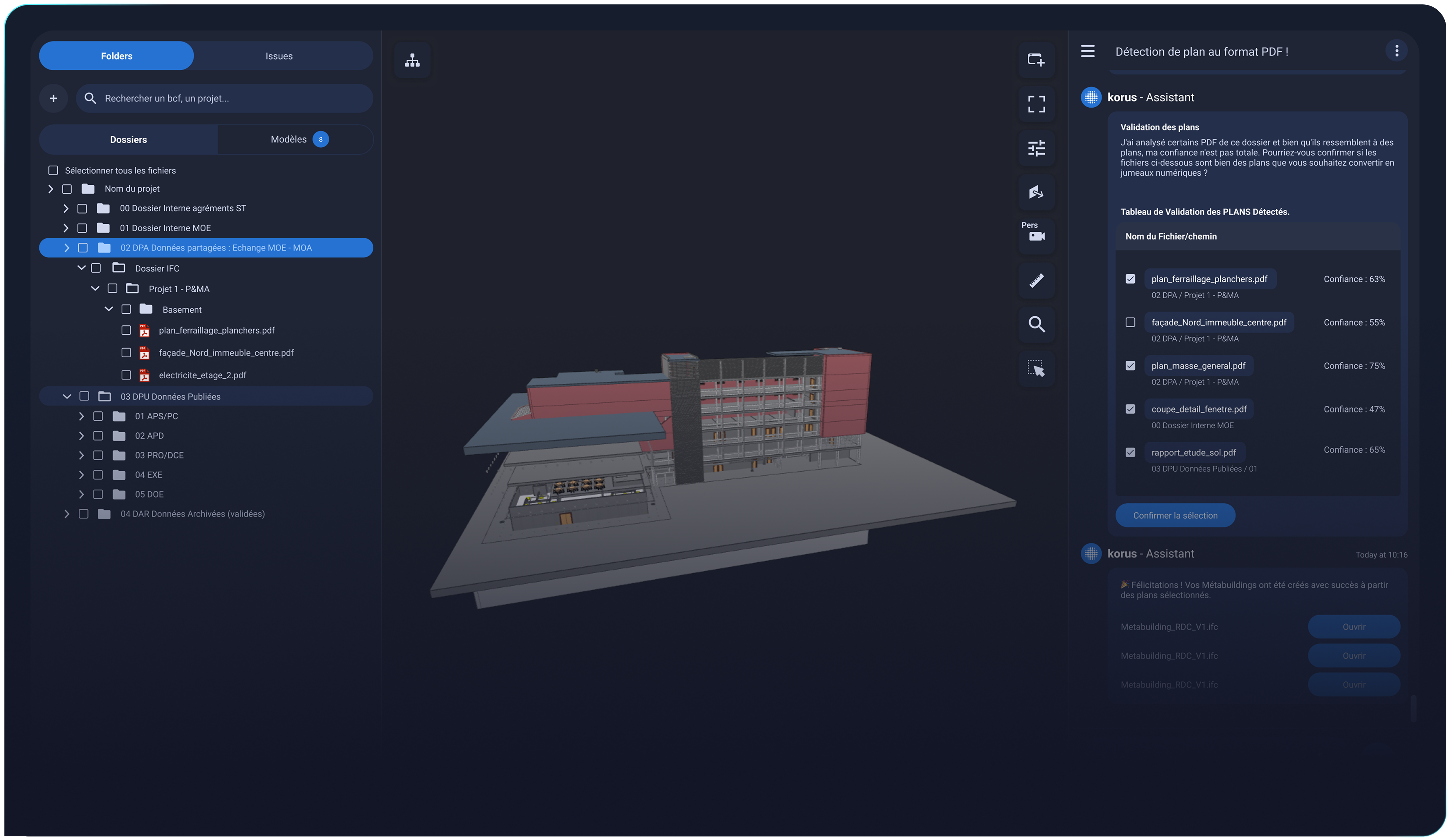This screenshot has height=840, width=1450.
Task: Click the 03 DPU Données Publiées folder icon
Action: click(x=104, y=396)
